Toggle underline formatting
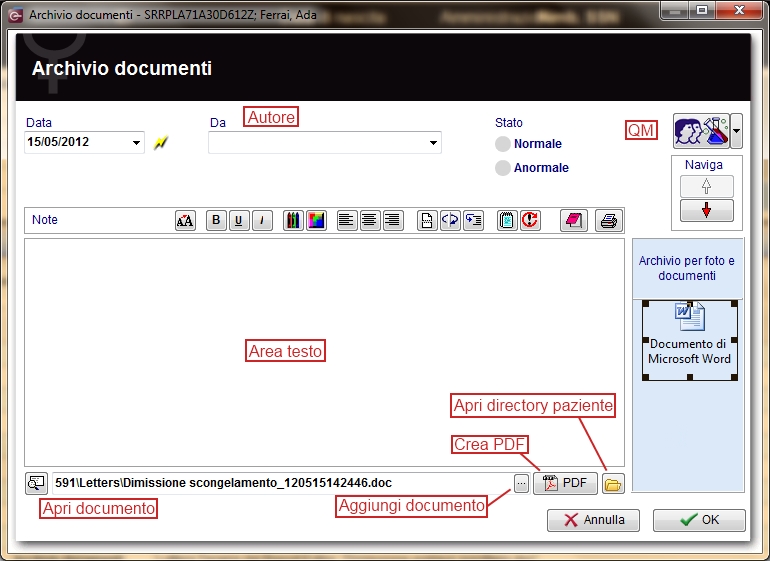770x561 pixels. pyautogui.click(x=239, y=221)
